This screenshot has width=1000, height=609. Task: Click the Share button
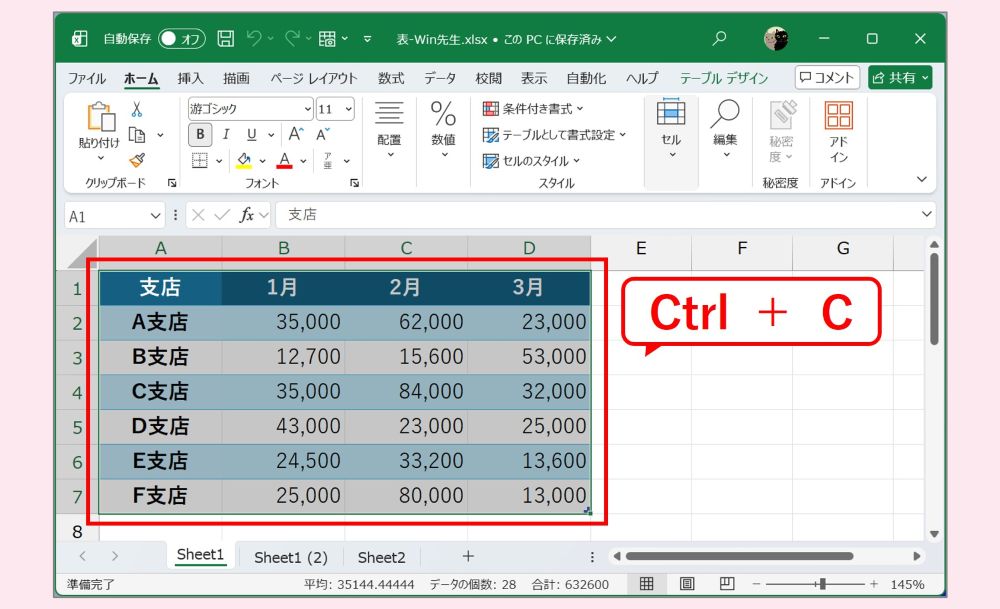click(x=901, y=78)
